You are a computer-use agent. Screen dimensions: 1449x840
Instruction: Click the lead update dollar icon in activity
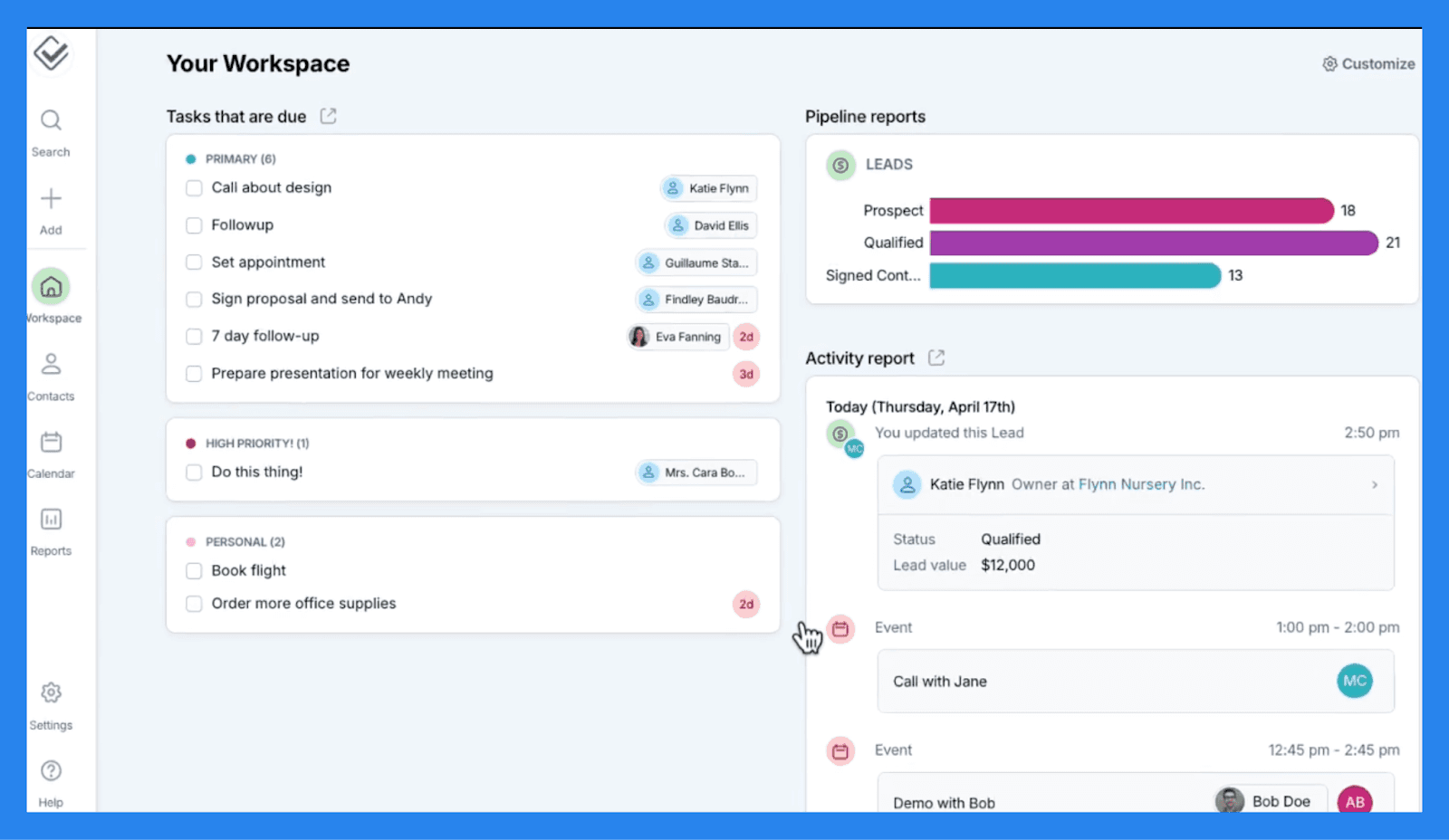840,434
